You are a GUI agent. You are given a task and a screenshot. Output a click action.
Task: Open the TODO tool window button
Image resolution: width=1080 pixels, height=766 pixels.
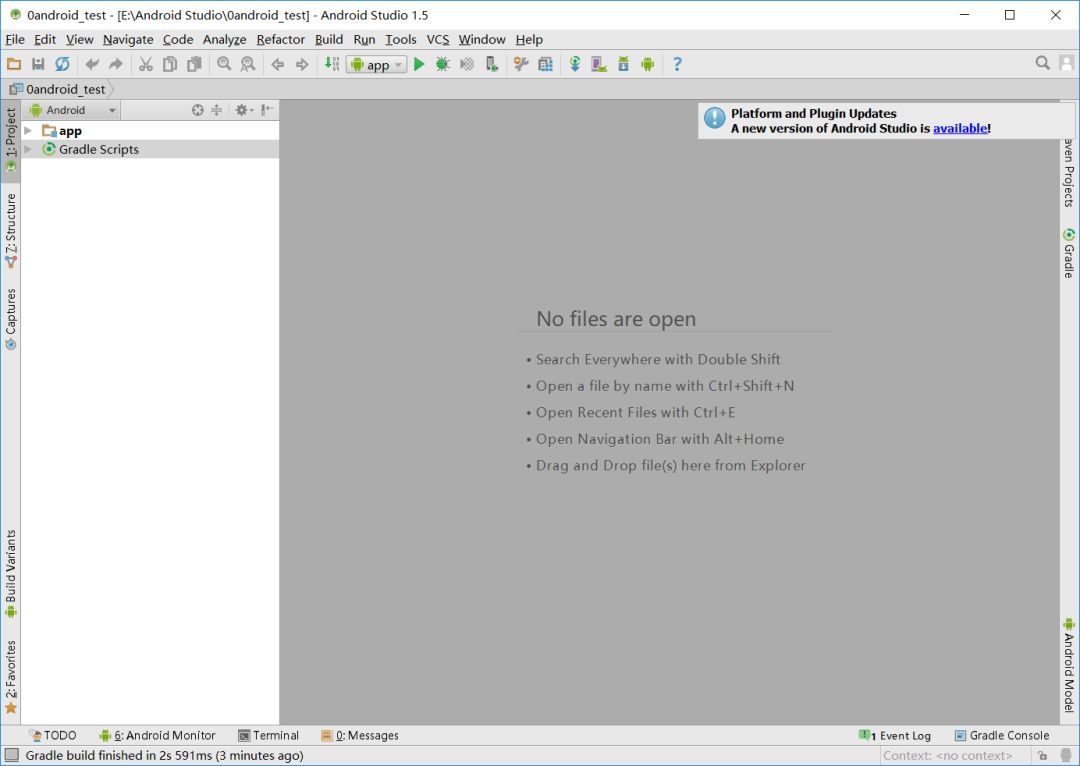(x=53, y=736)
